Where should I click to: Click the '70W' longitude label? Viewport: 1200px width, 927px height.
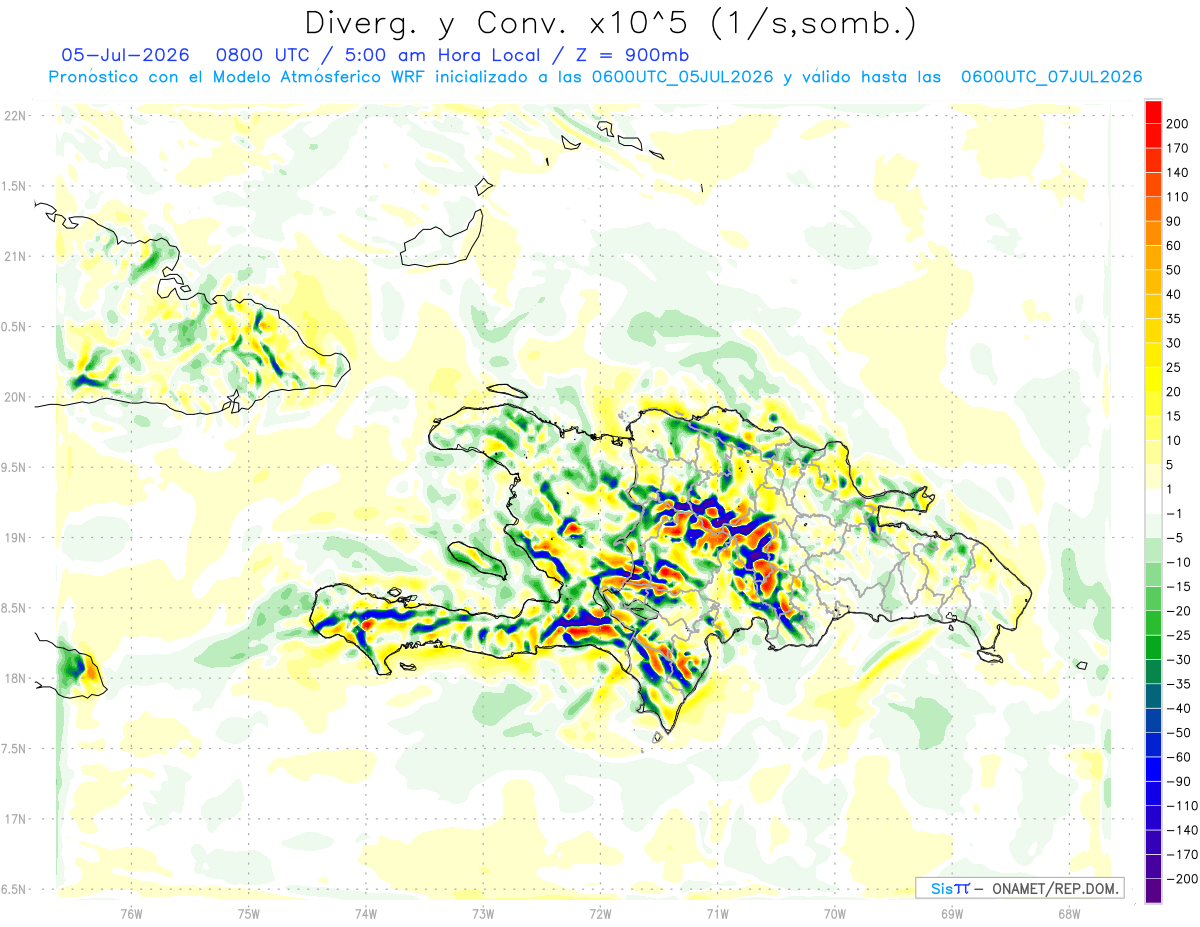tap(834, 913)
